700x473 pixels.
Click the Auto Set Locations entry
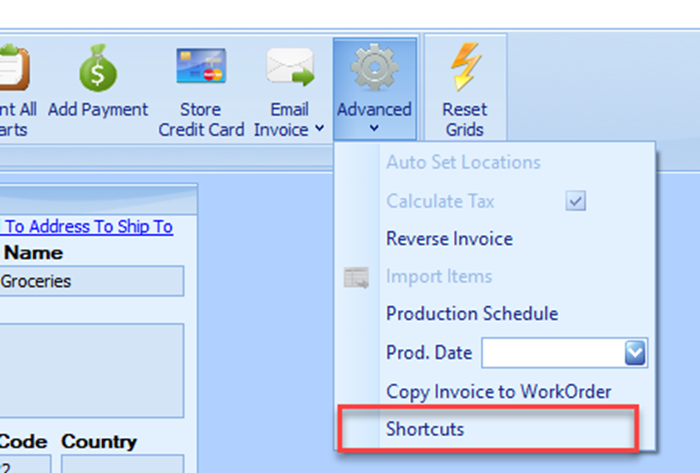(x=463, y=162)
